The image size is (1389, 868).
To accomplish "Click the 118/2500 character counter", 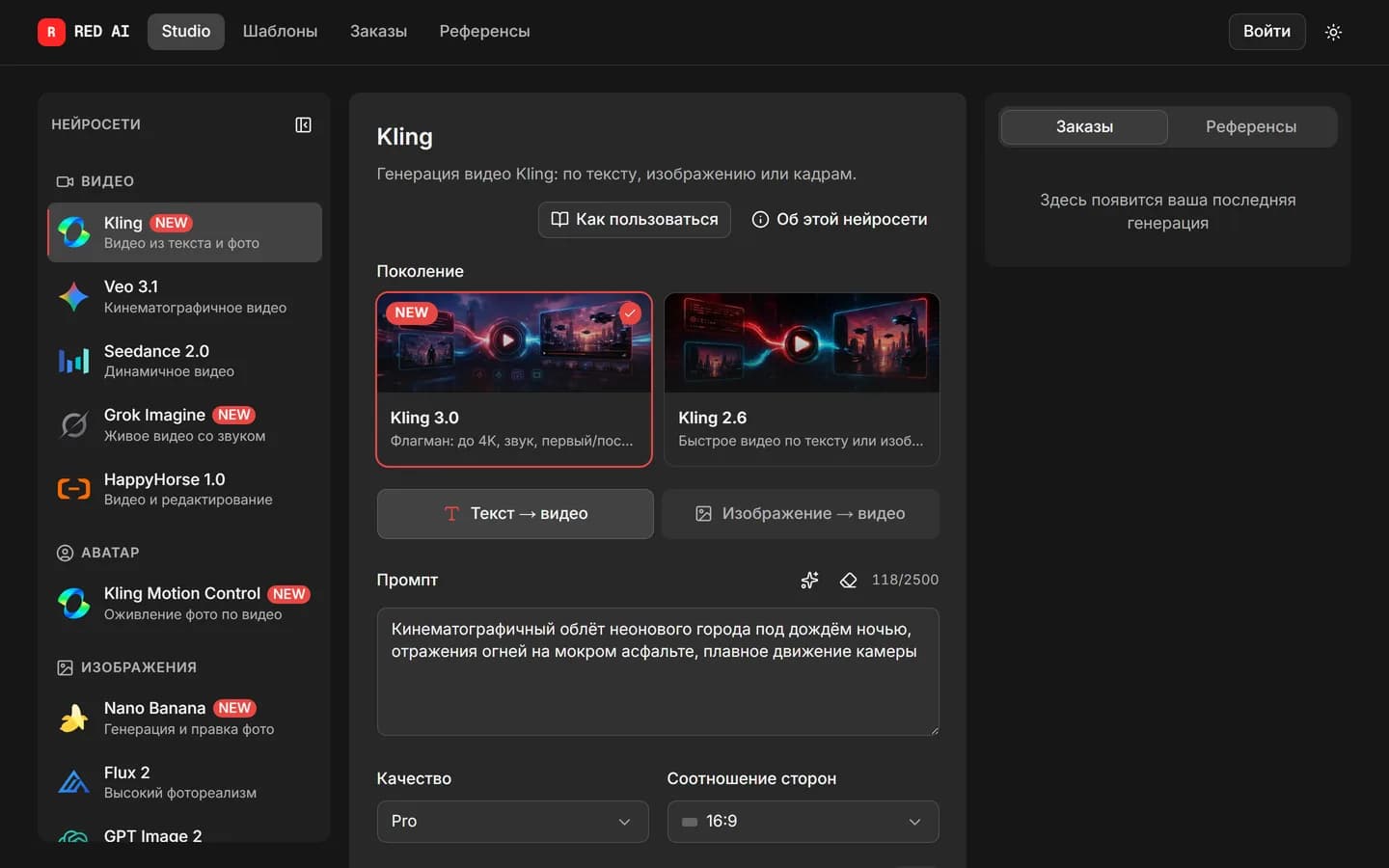I will click(x=905, y=580).
